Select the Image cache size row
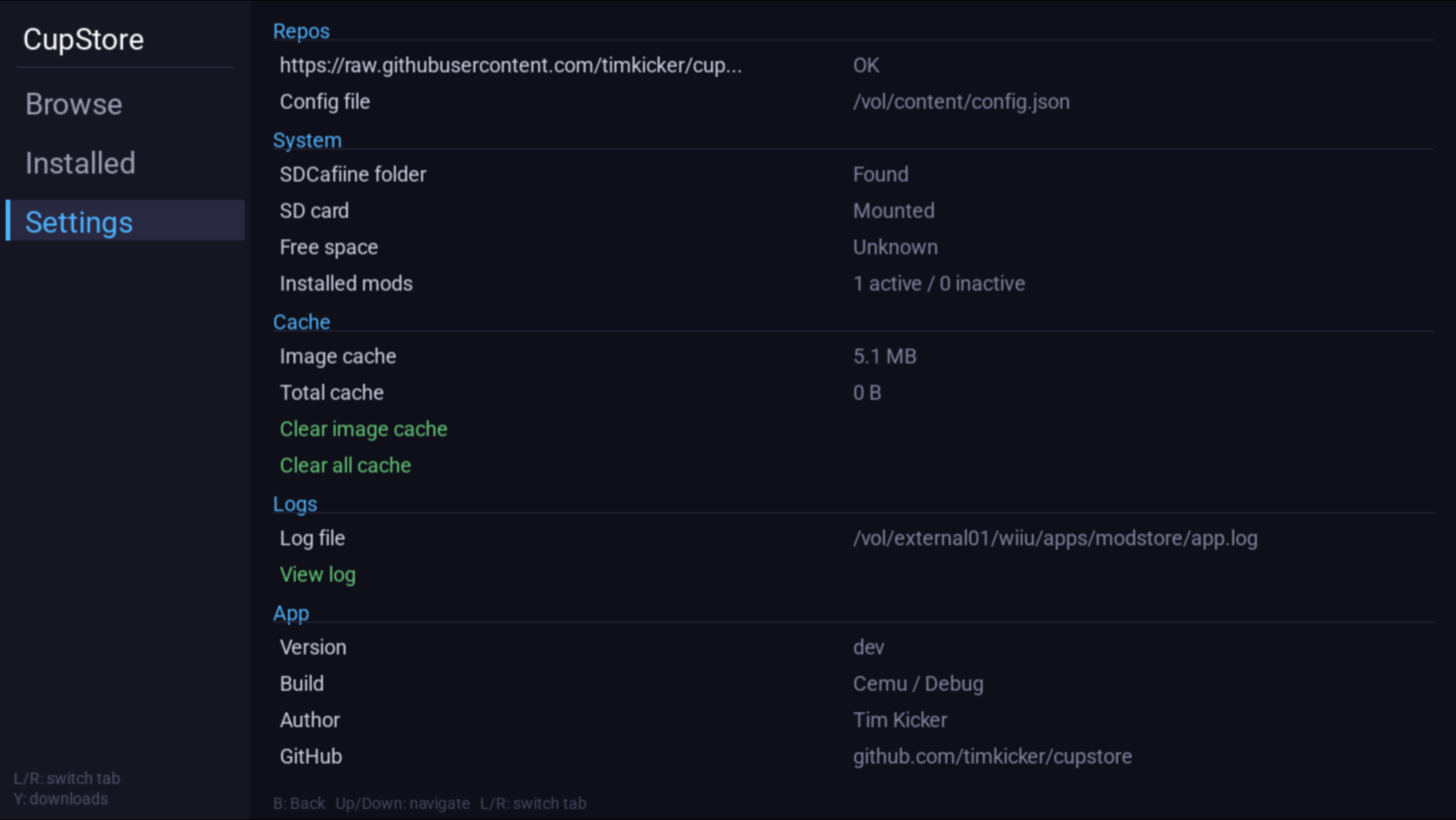1456x820 pixels. click(338, 356)
